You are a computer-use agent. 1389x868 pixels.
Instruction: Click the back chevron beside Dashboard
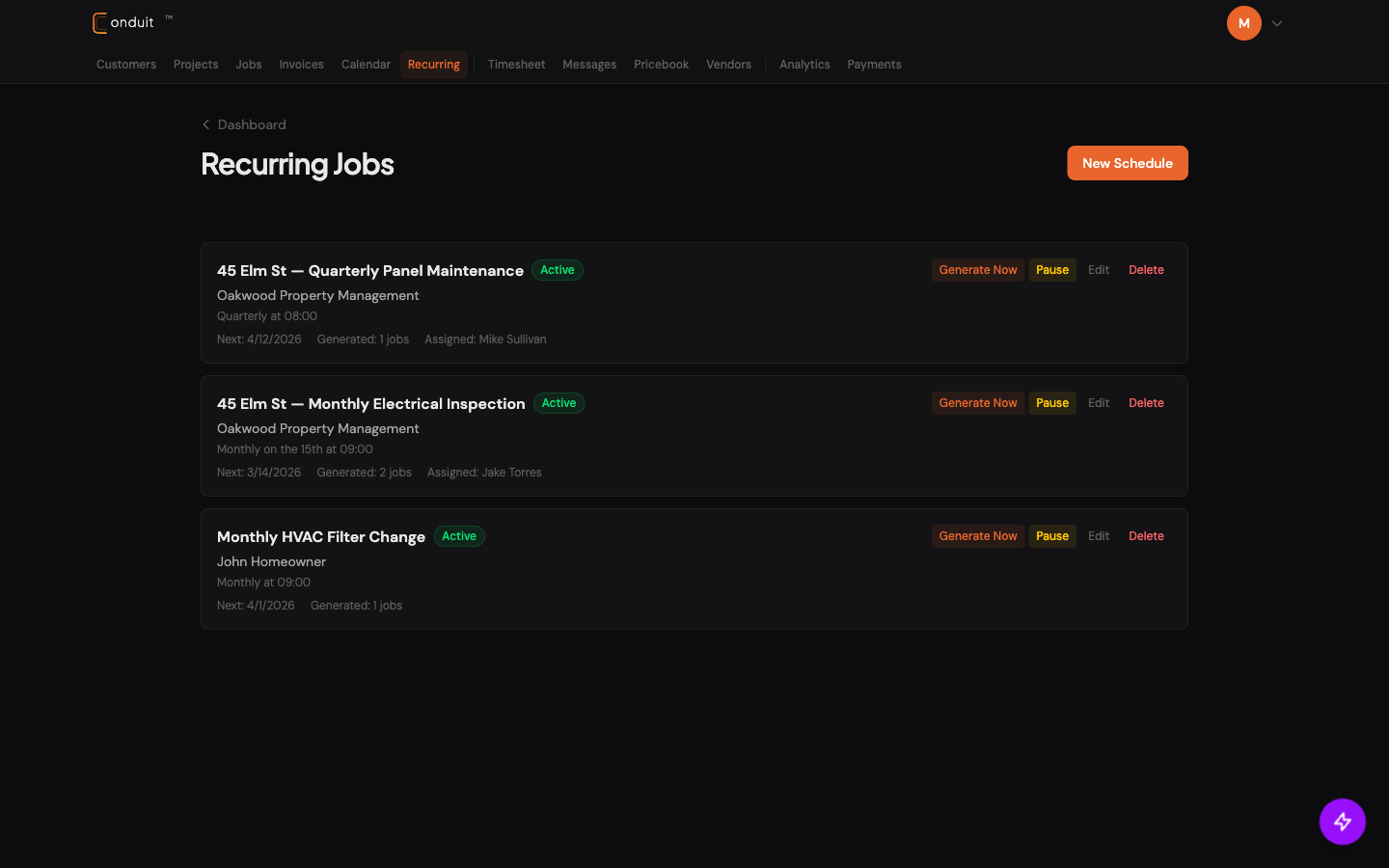click(x=205, y=124)
